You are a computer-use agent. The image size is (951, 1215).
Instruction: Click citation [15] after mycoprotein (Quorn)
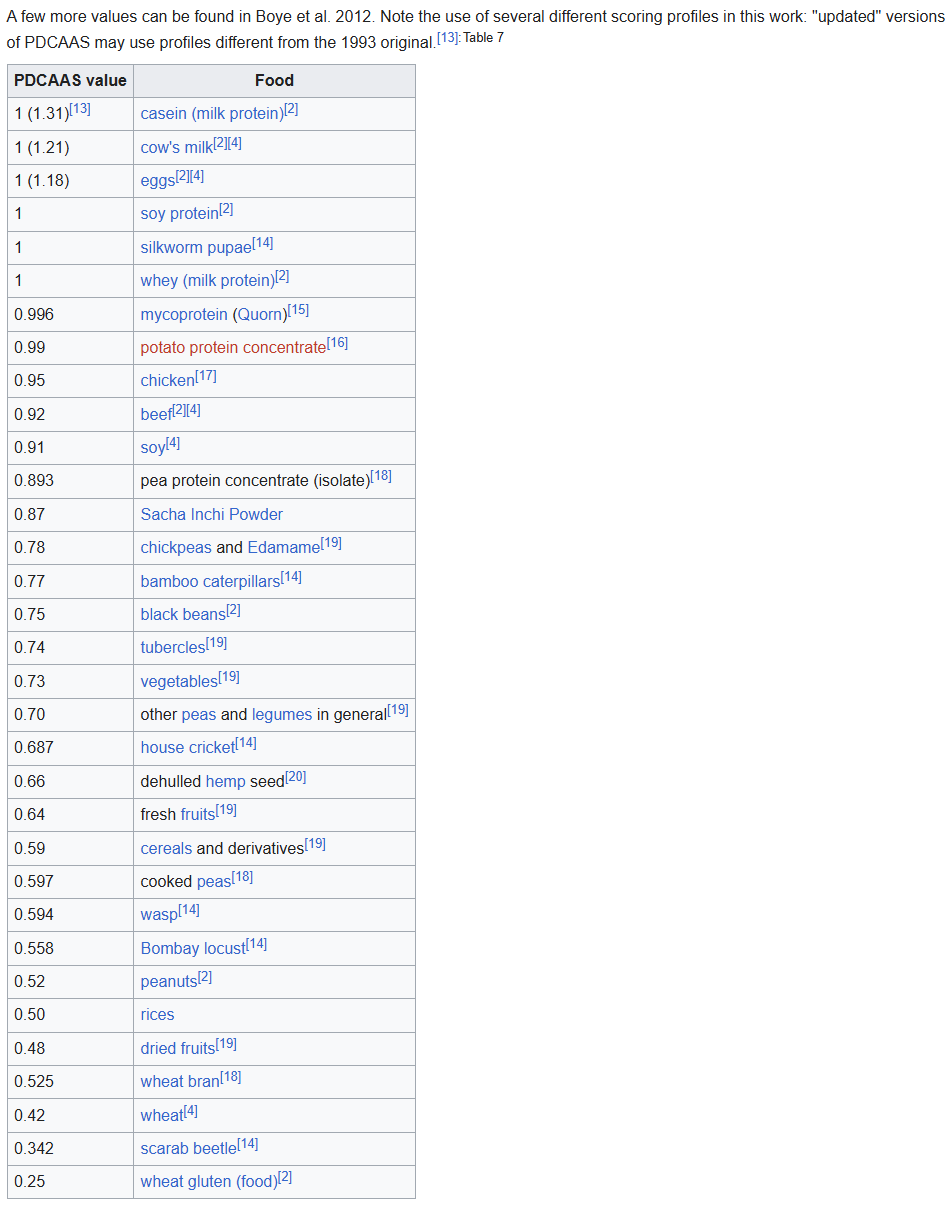[x=298, y=310]
